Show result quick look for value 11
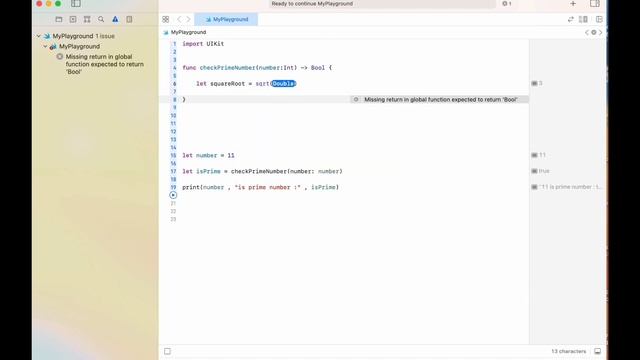The image size is (640, 360). point(534,155)
